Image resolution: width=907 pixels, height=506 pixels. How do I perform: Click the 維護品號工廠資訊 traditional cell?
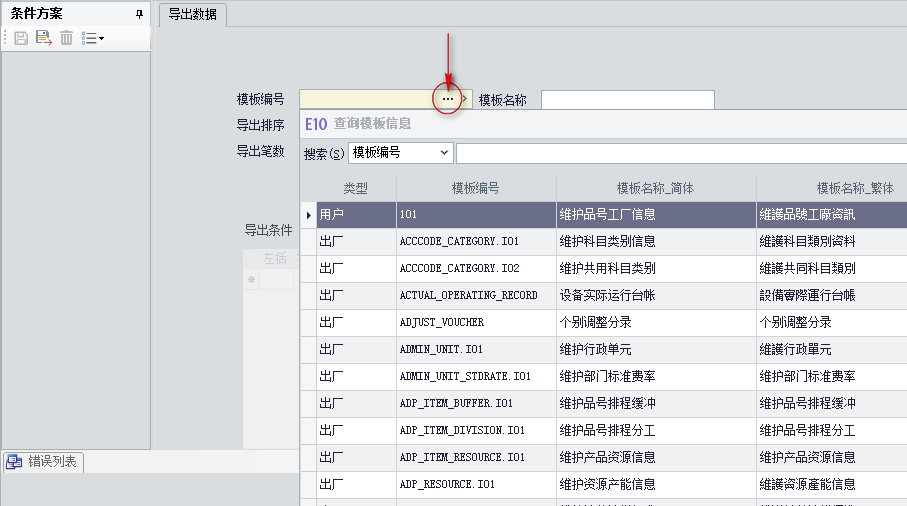click(832, 215)
